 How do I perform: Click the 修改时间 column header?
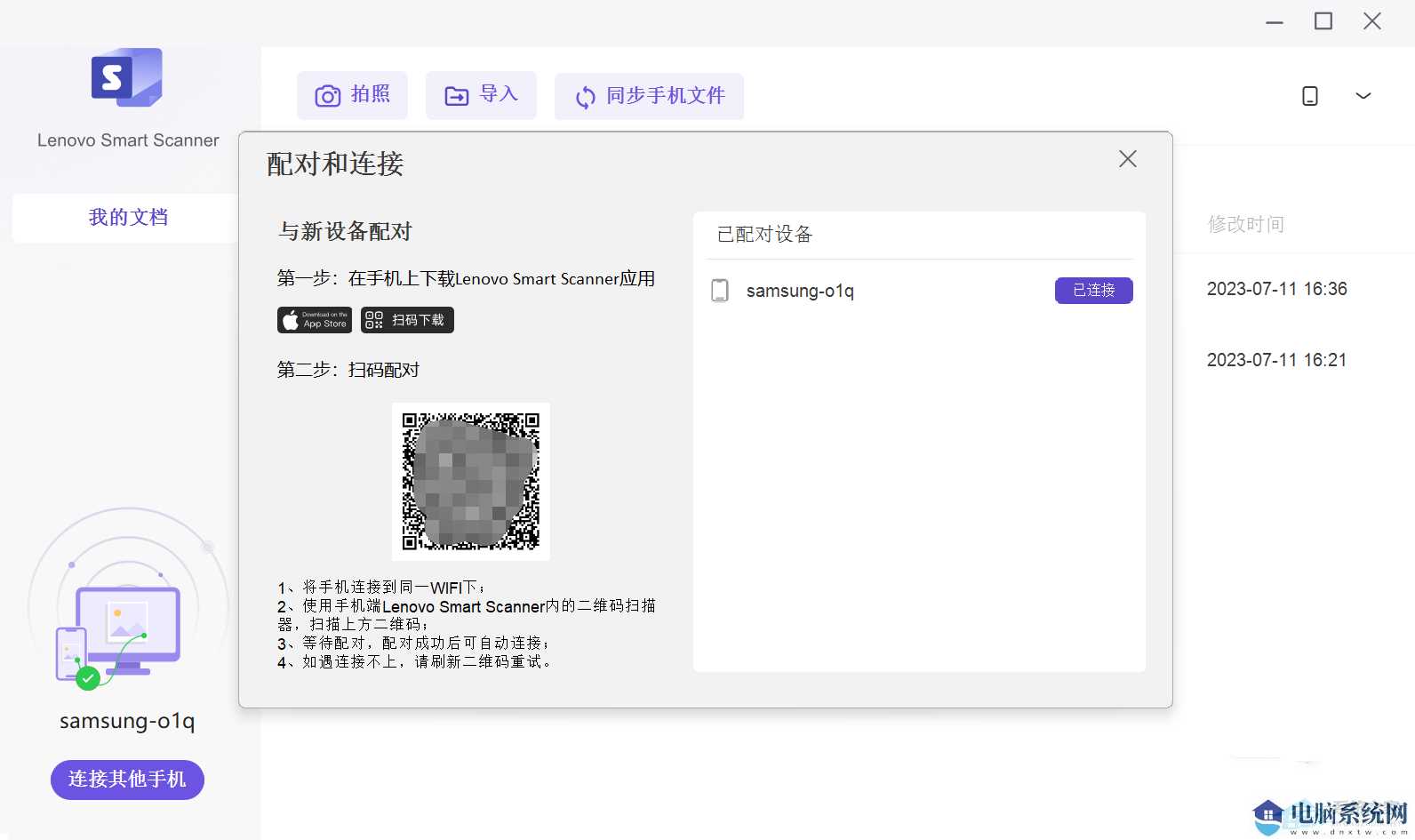[1245, 224]
